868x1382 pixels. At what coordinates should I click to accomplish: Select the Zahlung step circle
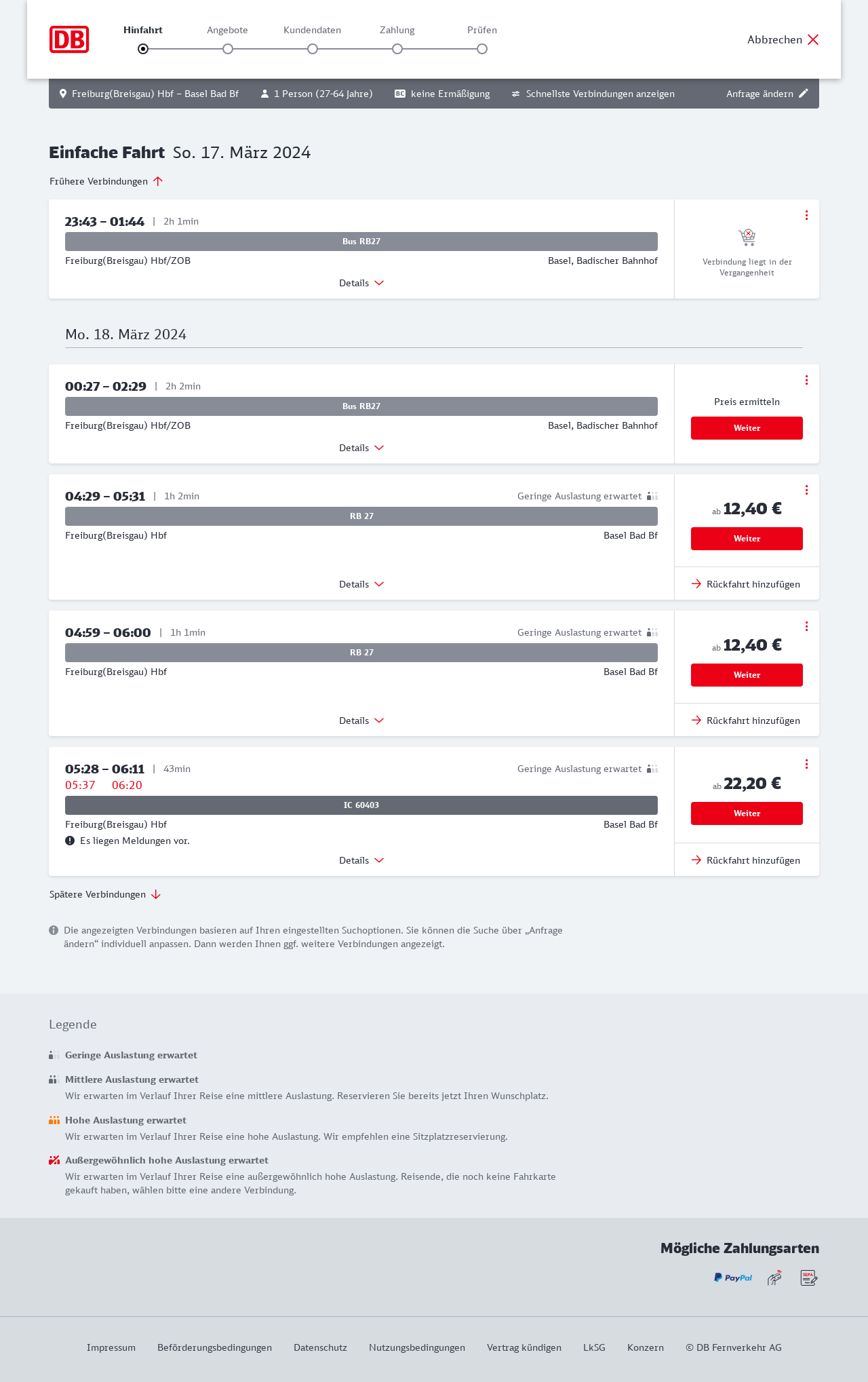click(x=397, y=49)
